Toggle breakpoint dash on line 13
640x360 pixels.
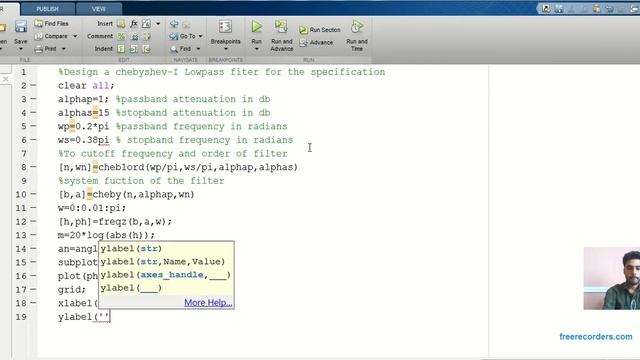[33, 235]
